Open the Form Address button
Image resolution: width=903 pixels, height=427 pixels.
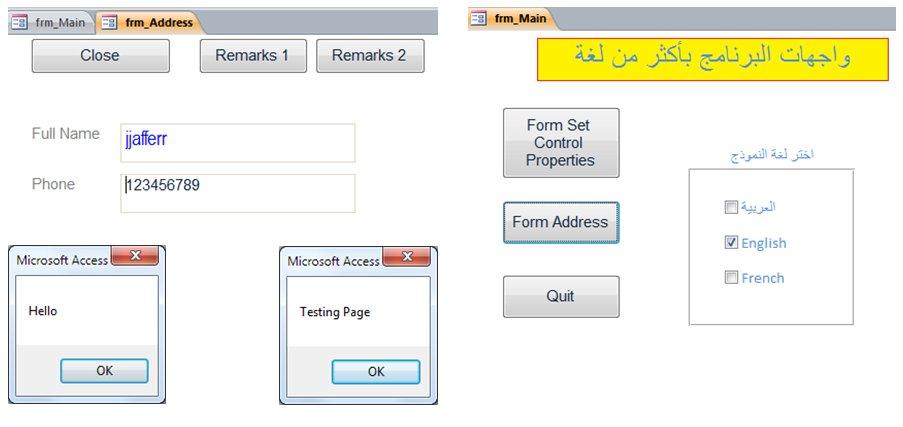click(x=561, y=222)
